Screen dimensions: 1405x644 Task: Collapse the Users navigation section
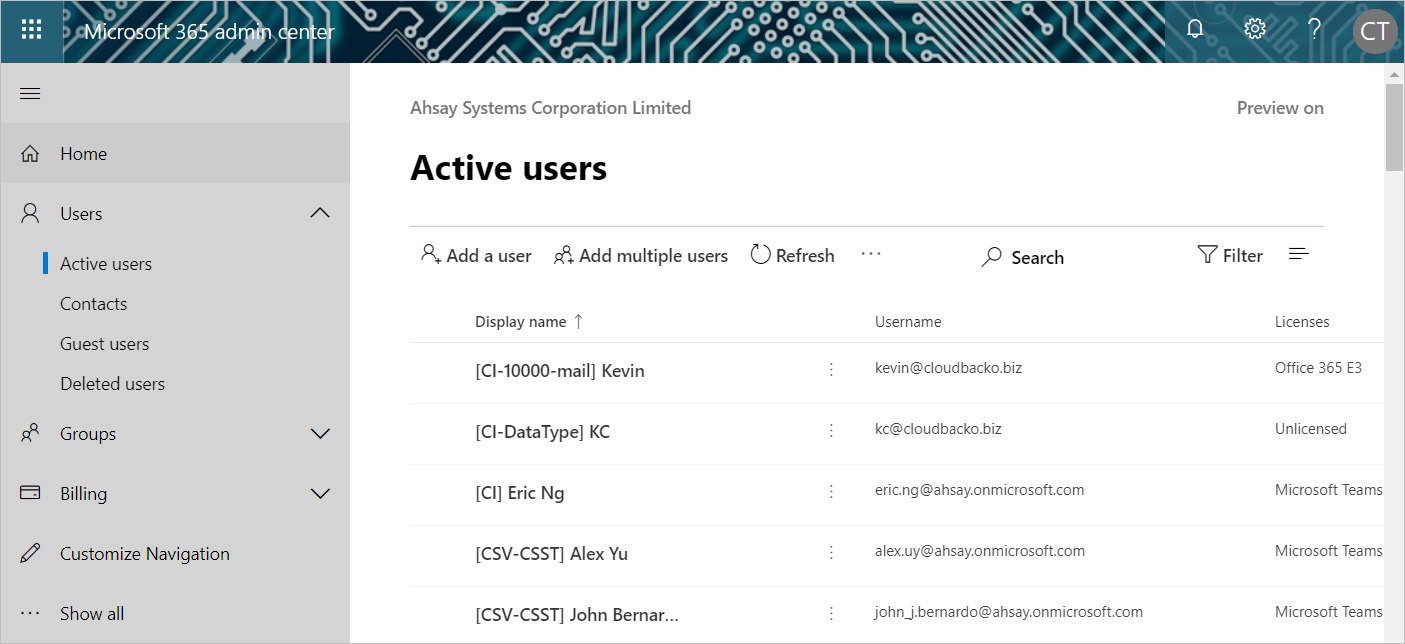(320, 213)
